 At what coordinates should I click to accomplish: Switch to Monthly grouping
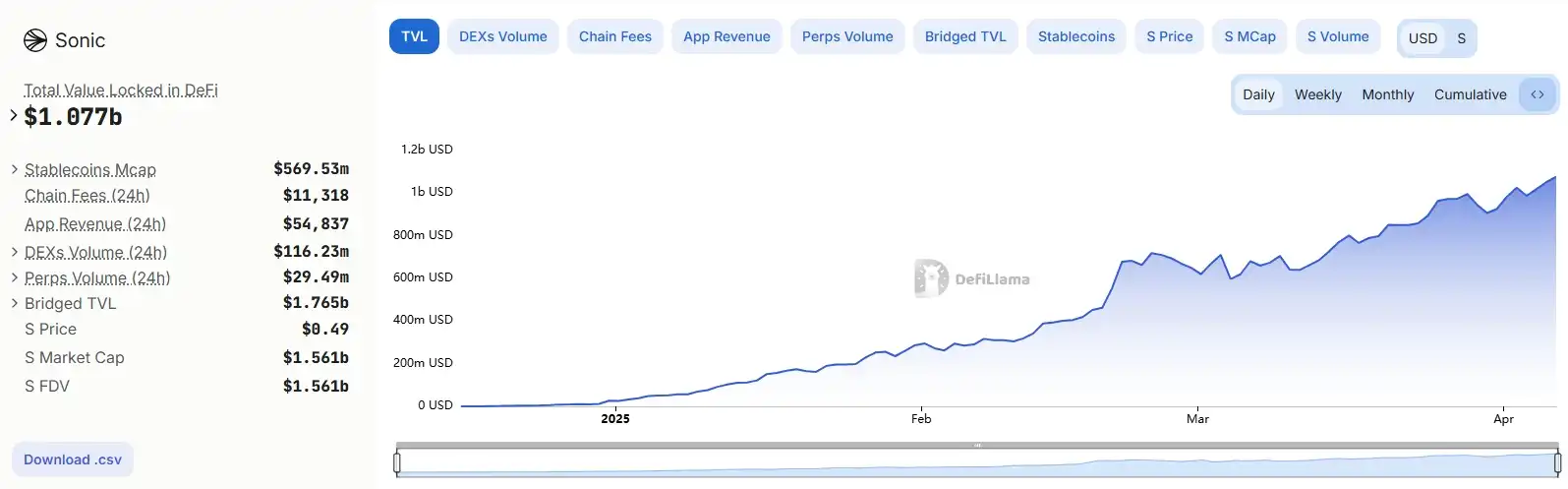pyautogui.click(x=1387, y=94)
